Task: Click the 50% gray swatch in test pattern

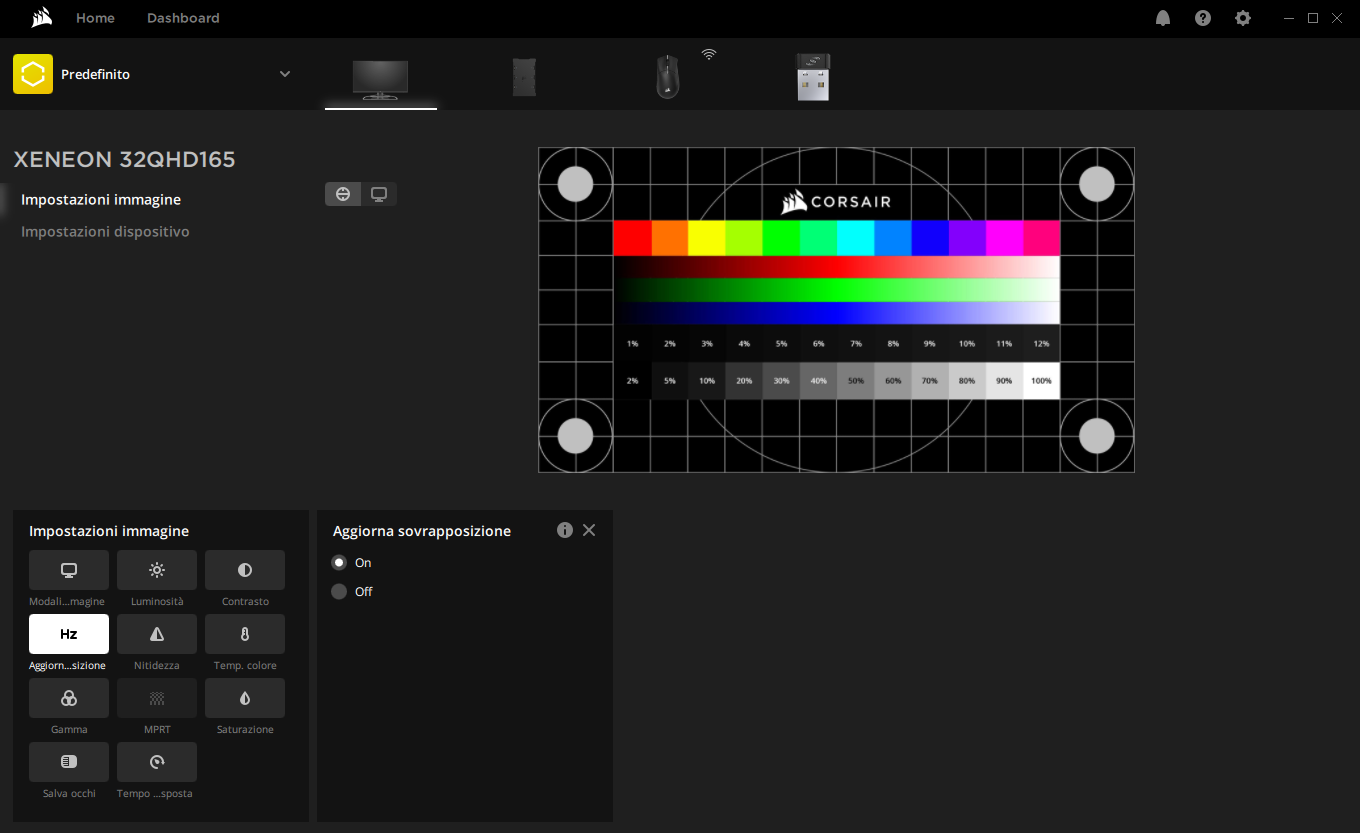Action: click(856, 381)
